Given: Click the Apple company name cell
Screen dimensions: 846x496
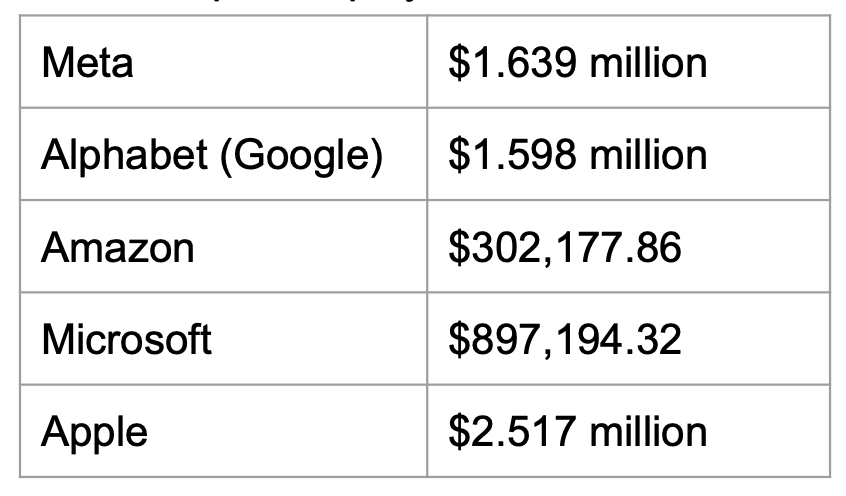Looking at the screenshot, I should click(x=94, y=432).
